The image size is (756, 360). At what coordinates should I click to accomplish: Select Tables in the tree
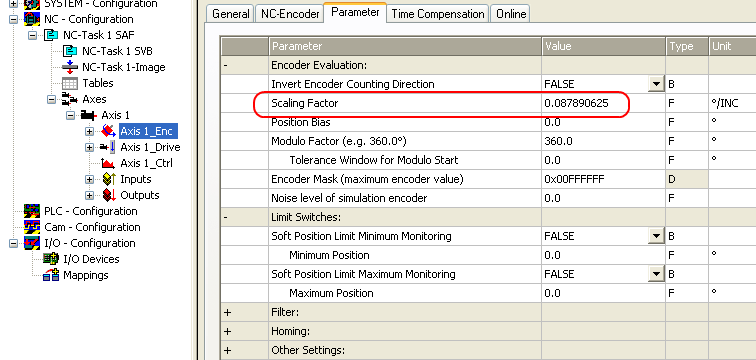tap(98, 83)
